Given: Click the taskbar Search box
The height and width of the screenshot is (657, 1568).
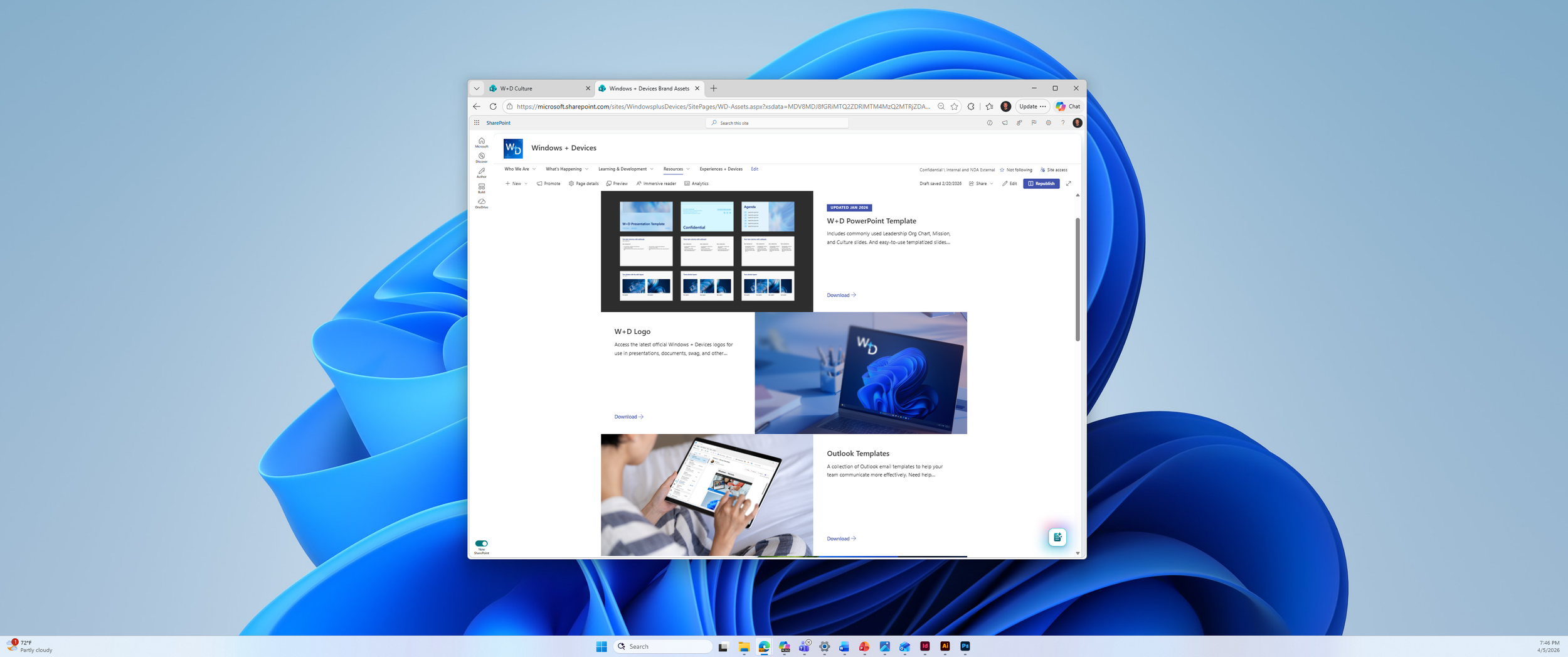Looking at the screenshot, I should (662, 646).
